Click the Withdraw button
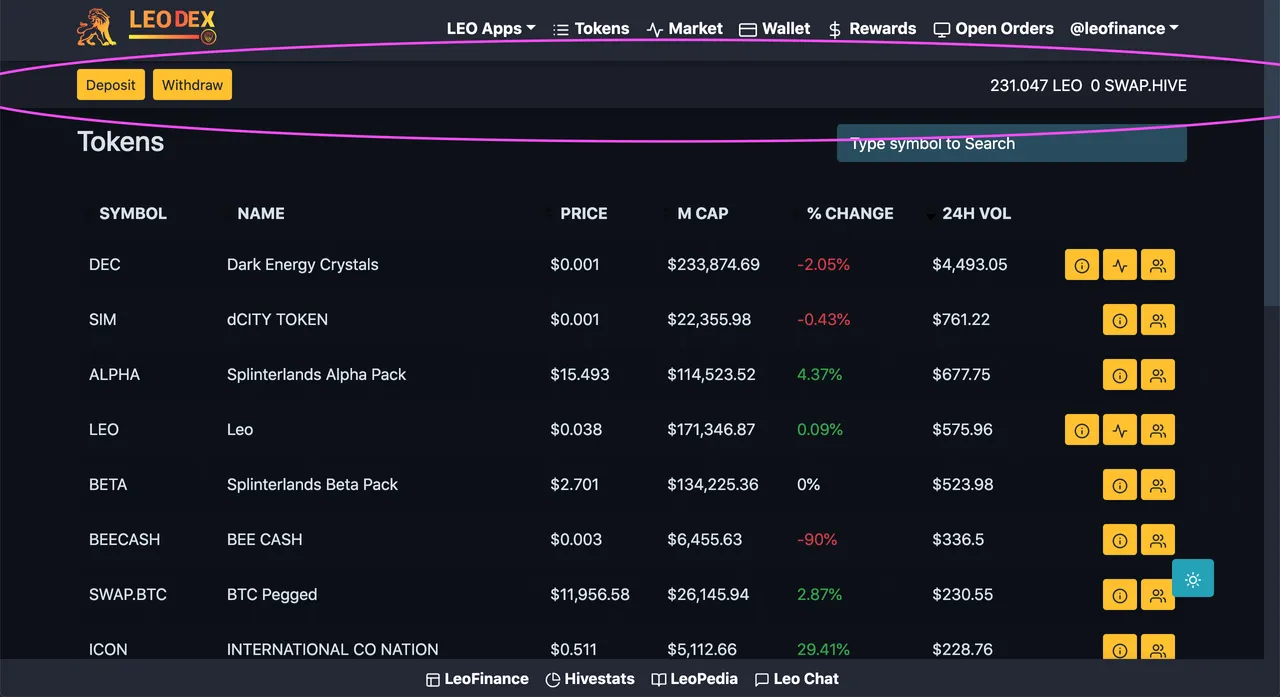This screenshot has height=697, width=1280. pyautogui.click(x=192, y=85)
